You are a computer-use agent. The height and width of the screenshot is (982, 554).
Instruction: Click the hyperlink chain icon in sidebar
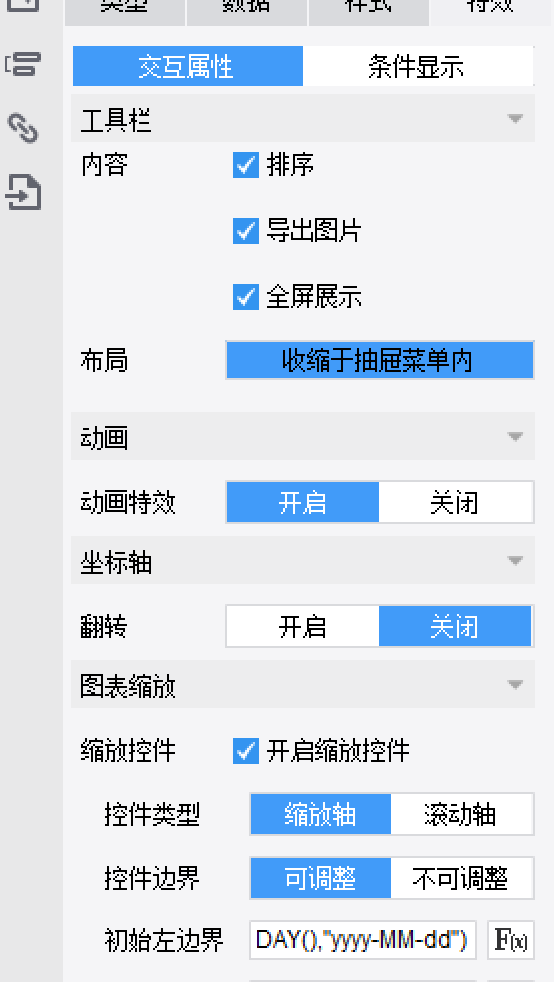pos(23,128)
